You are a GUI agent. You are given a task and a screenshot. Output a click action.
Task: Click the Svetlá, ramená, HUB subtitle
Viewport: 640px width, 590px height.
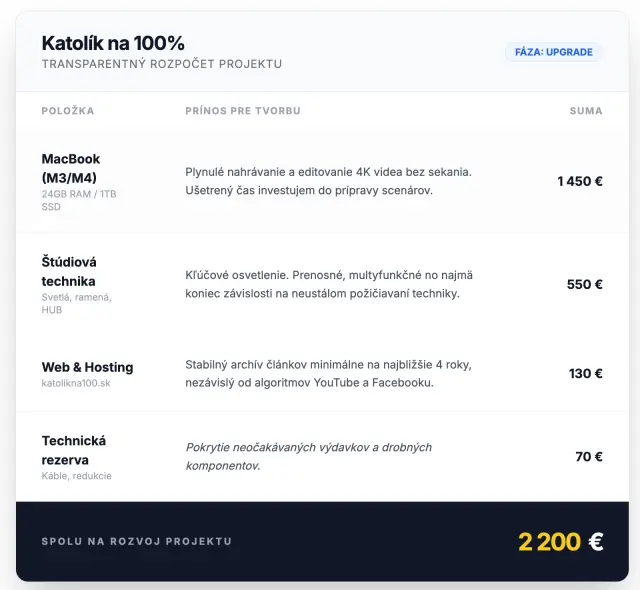point(77,303)
